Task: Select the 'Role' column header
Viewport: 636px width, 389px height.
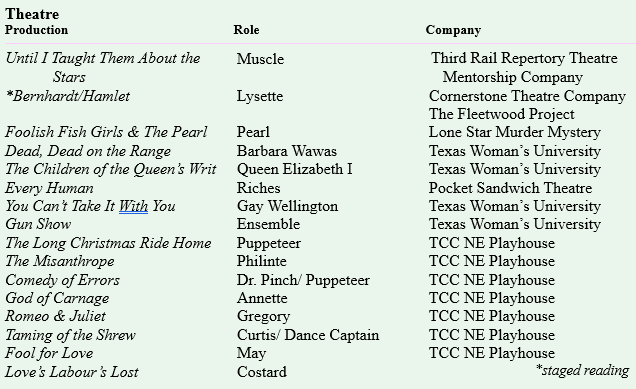Action: (246, 30)
